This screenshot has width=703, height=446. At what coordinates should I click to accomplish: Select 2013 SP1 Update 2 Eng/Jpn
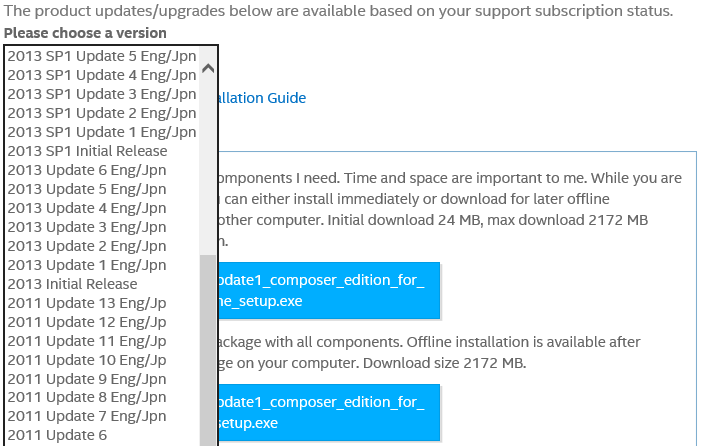click(102, 113)
